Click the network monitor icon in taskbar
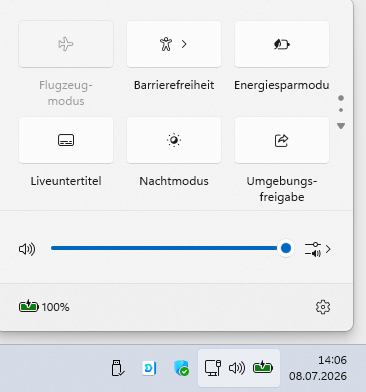 point(213,368)
